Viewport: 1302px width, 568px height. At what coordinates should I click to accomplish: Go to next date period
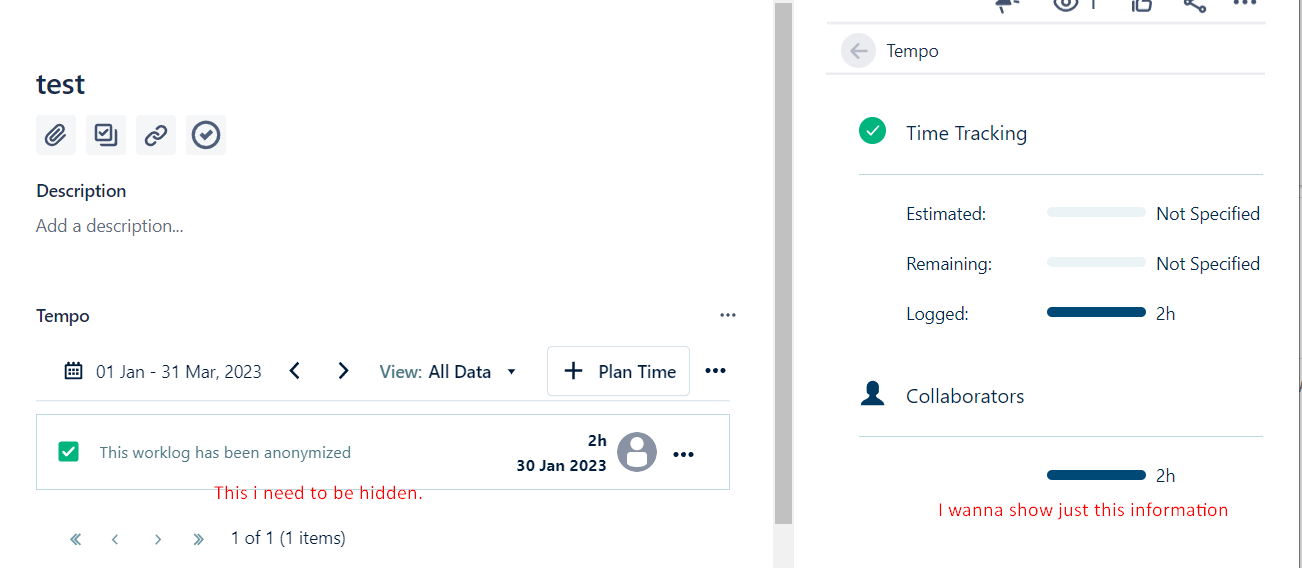click(343, 371)
